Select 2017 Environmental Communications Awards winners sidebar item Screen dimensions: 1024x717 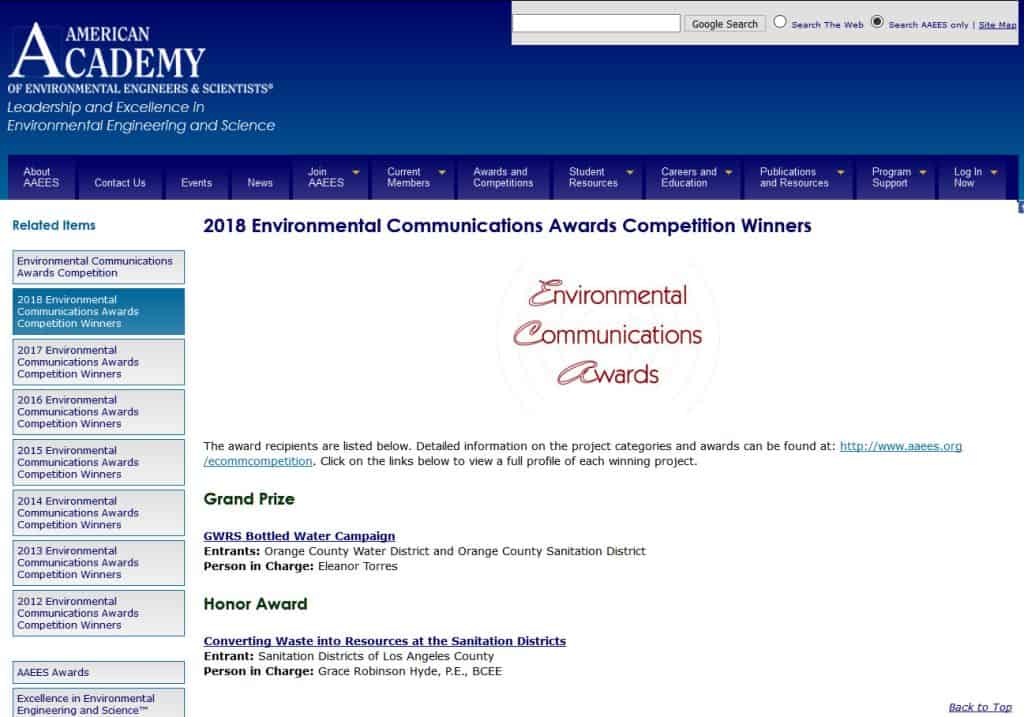coord(98,362)
